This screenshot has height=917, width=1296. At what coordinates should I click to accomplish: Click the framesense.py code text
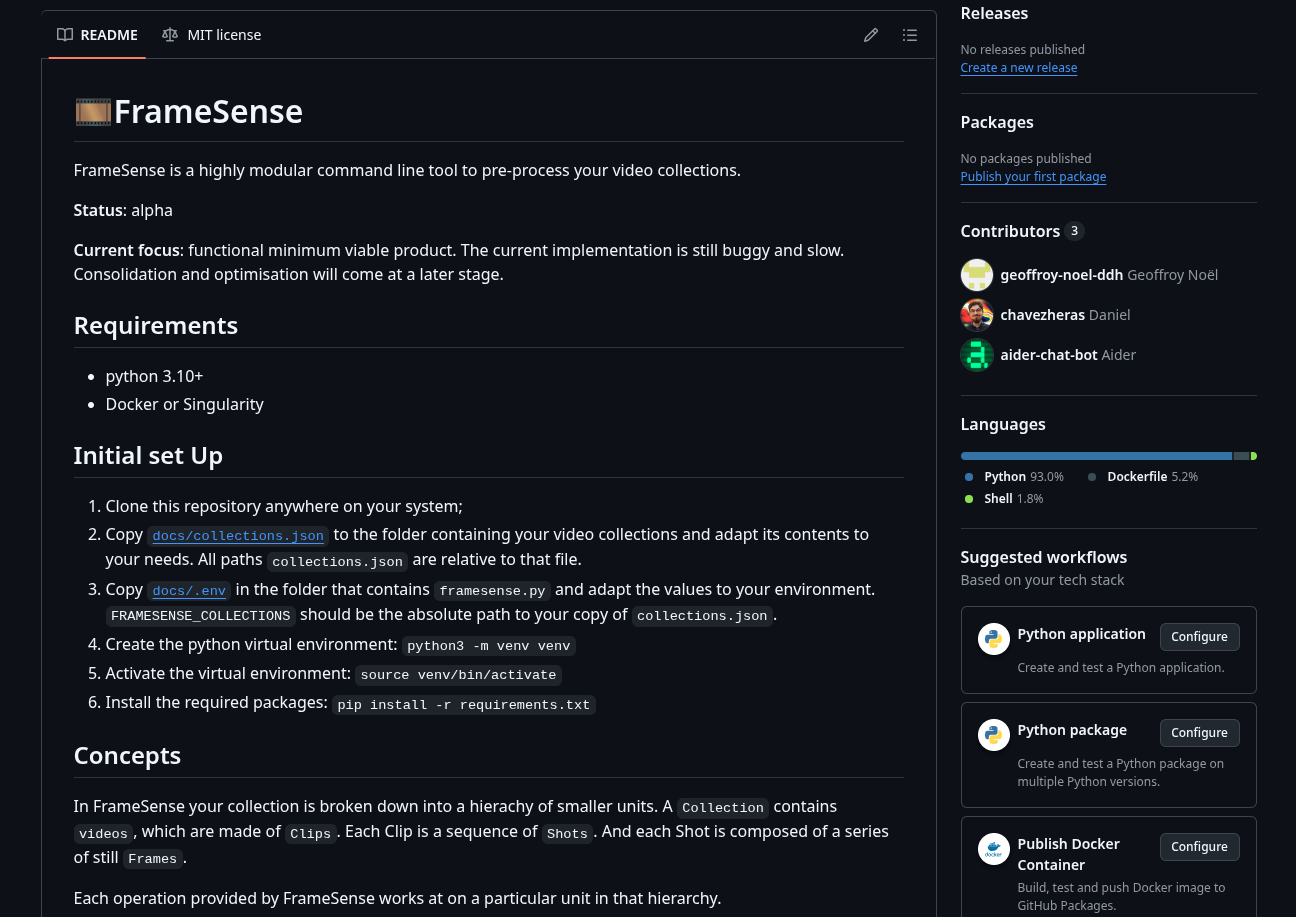[493, 591]
